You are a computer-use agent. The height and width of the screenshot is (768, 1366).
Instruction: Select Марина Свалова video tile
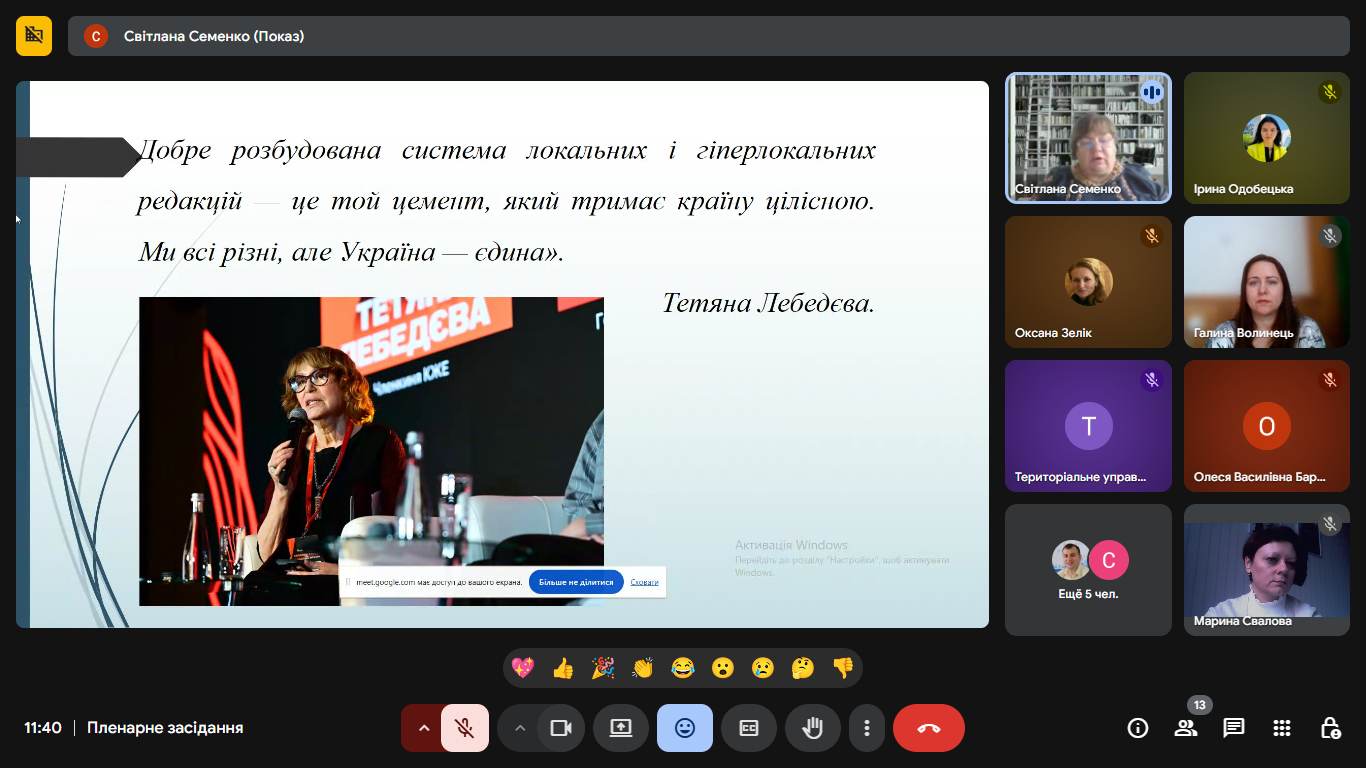(1267, 570)
